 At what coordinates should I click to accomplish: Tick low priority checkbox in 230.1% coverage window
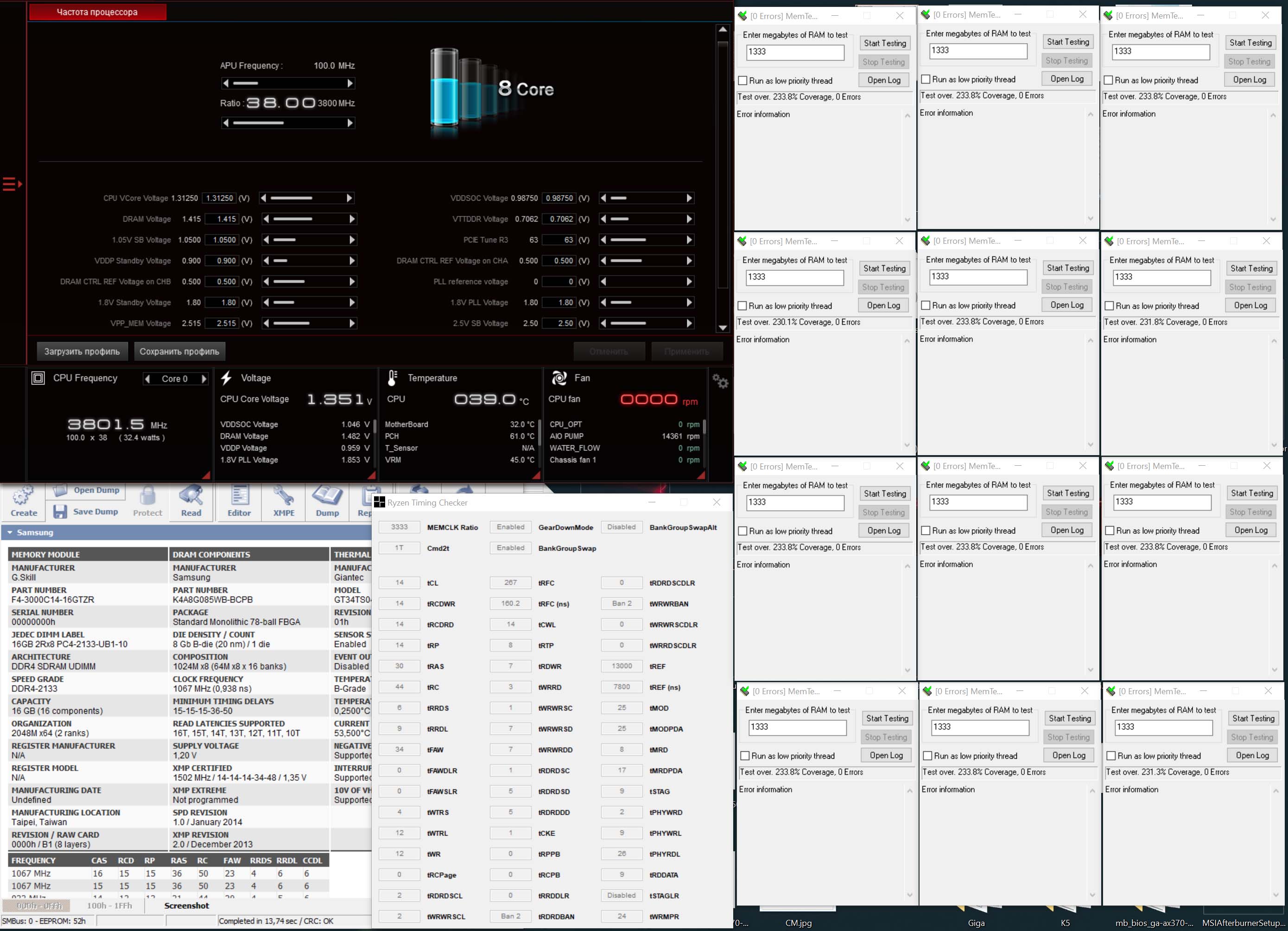742,306
